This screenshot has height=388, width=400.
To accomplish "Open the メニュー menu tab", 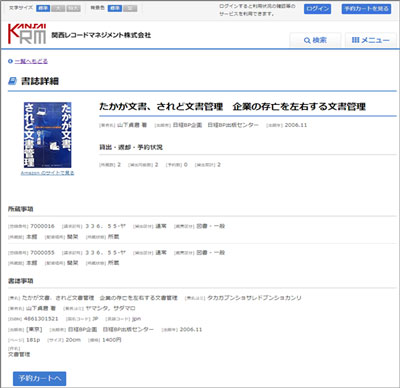I will (371, 40).
